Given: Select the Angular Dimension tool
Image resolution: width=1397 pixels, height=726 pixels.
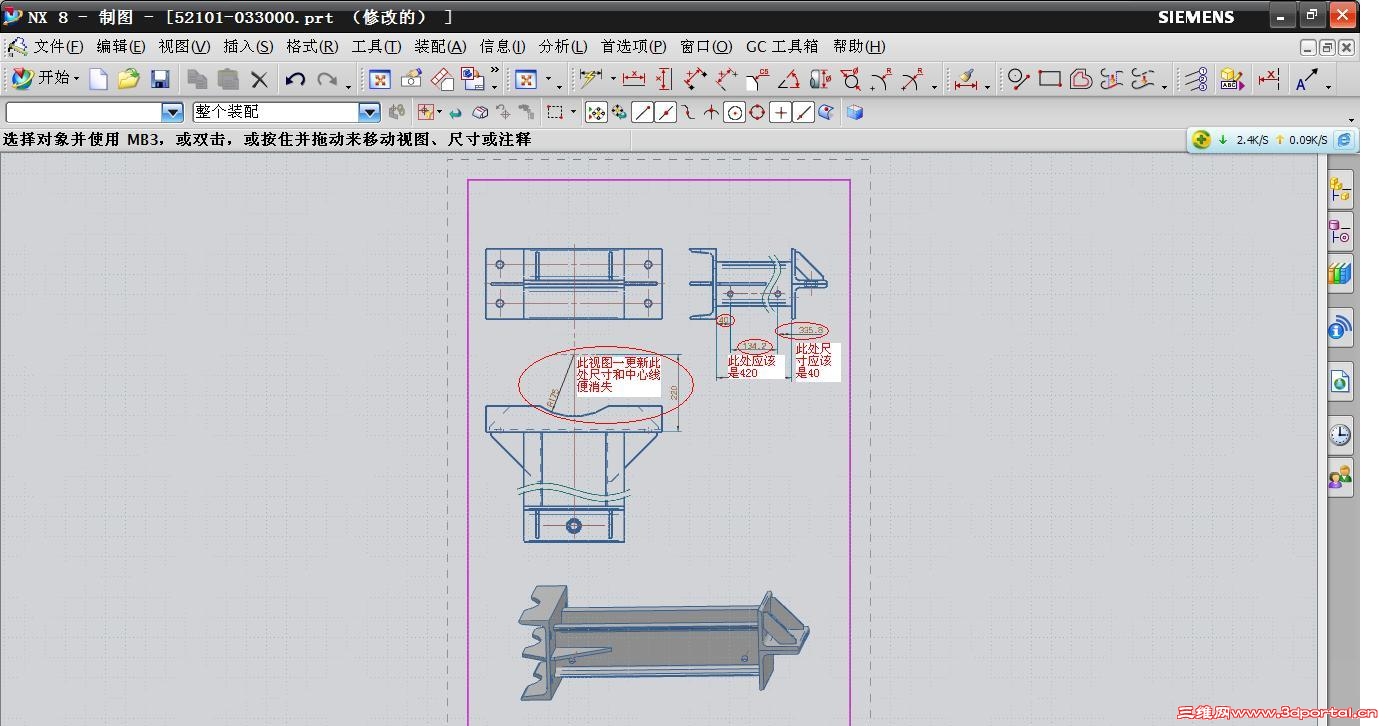Looking at the screenshot, I should (789, 79).
